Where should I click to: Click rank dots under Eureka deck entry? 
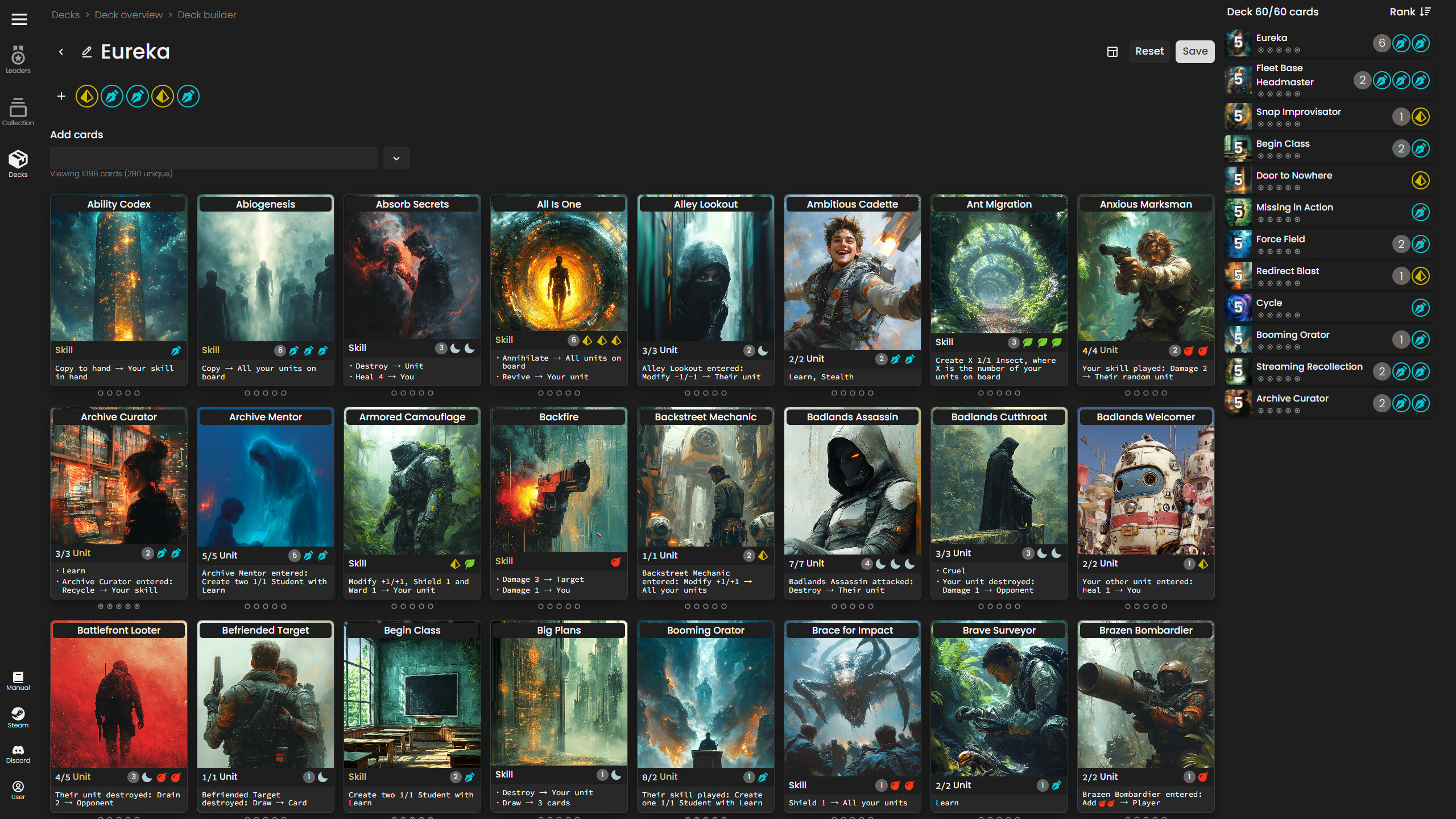coord(1279,51)
